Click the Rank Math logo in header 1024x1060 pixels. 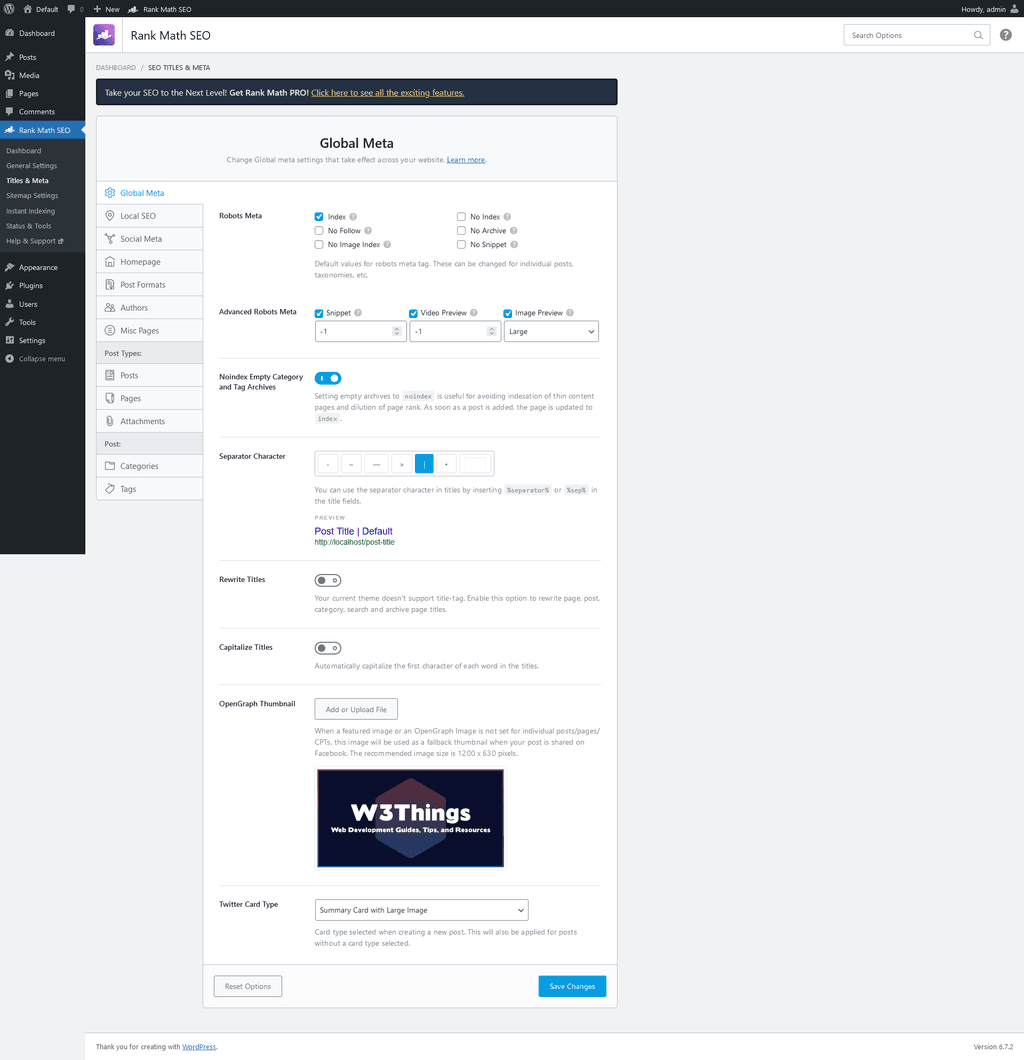click(x=104, y=35)
